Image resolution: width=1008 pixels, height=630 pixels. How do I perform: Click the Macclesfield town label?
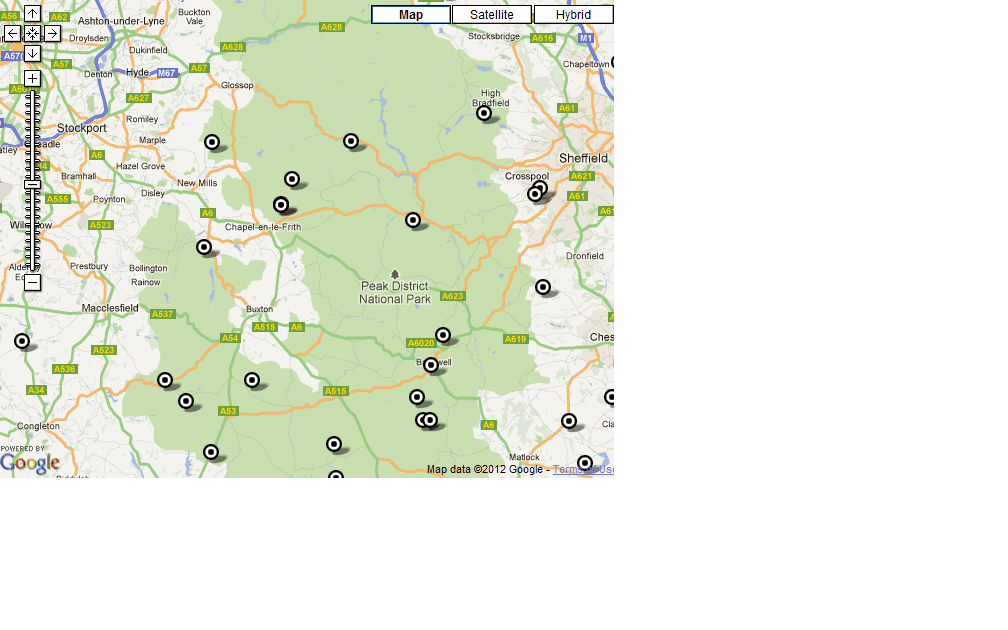(110, 308)
